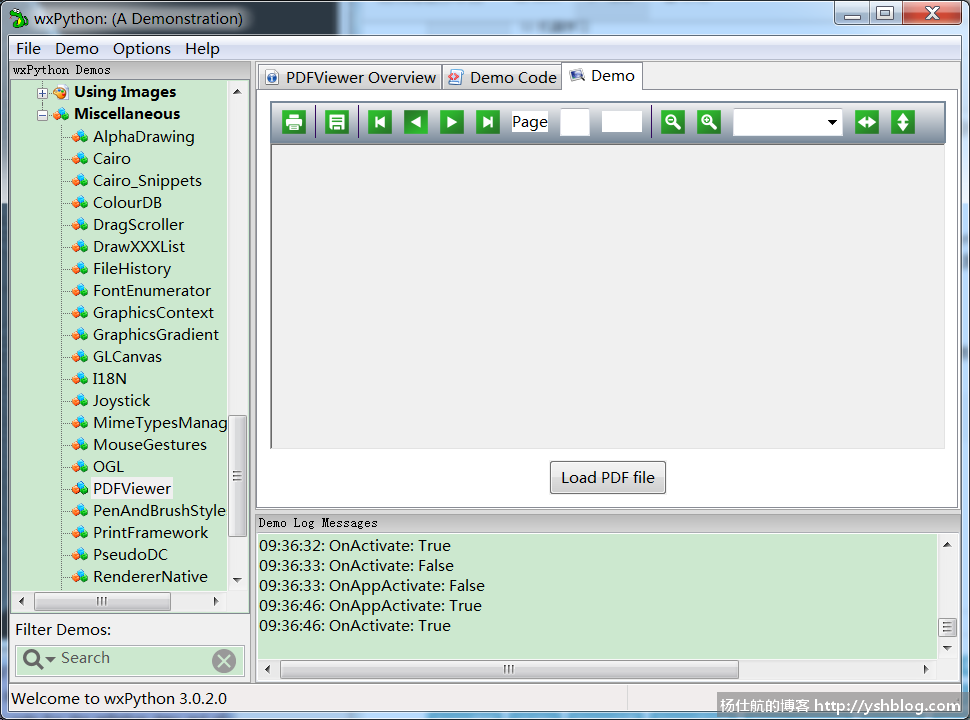Viewport: 970px width, 720px height.
Task: Select FileHistory demo item
Action: point(132,269)
